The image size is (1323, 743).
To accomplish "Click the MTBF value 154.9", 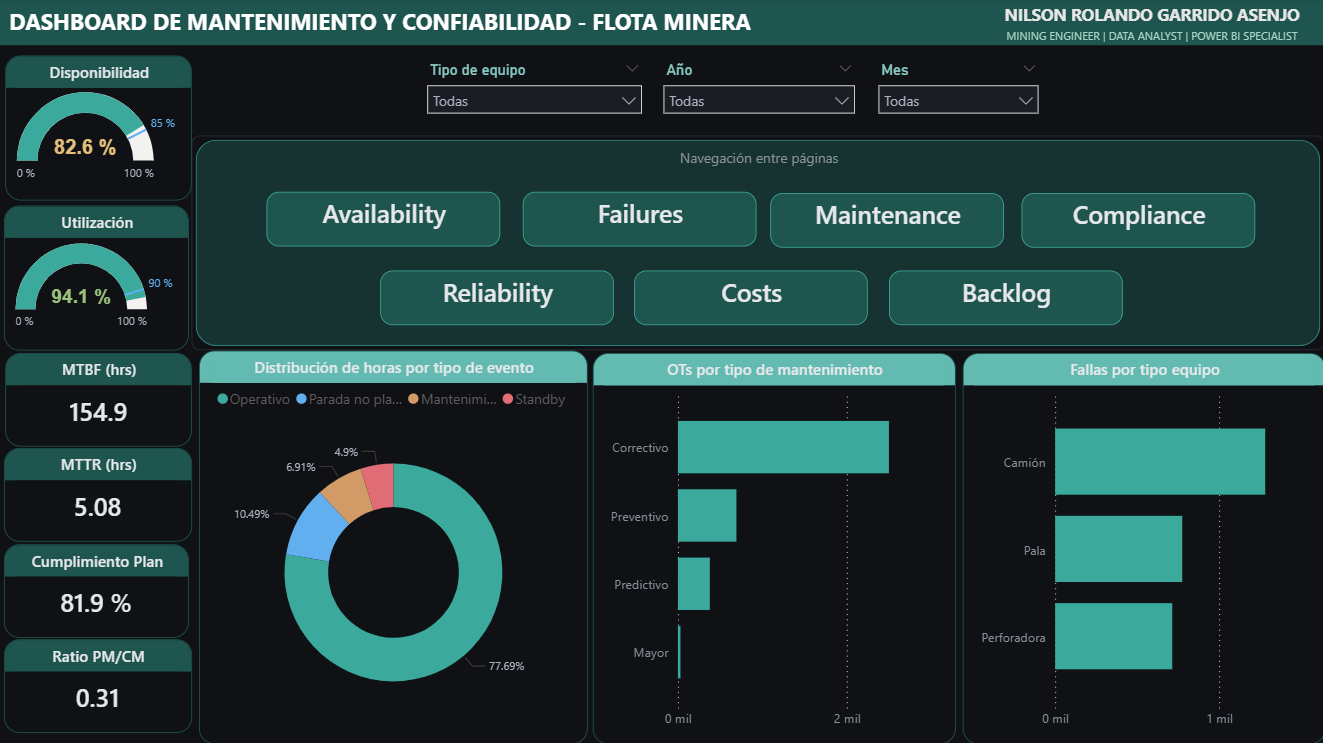I will coord(98,412).
